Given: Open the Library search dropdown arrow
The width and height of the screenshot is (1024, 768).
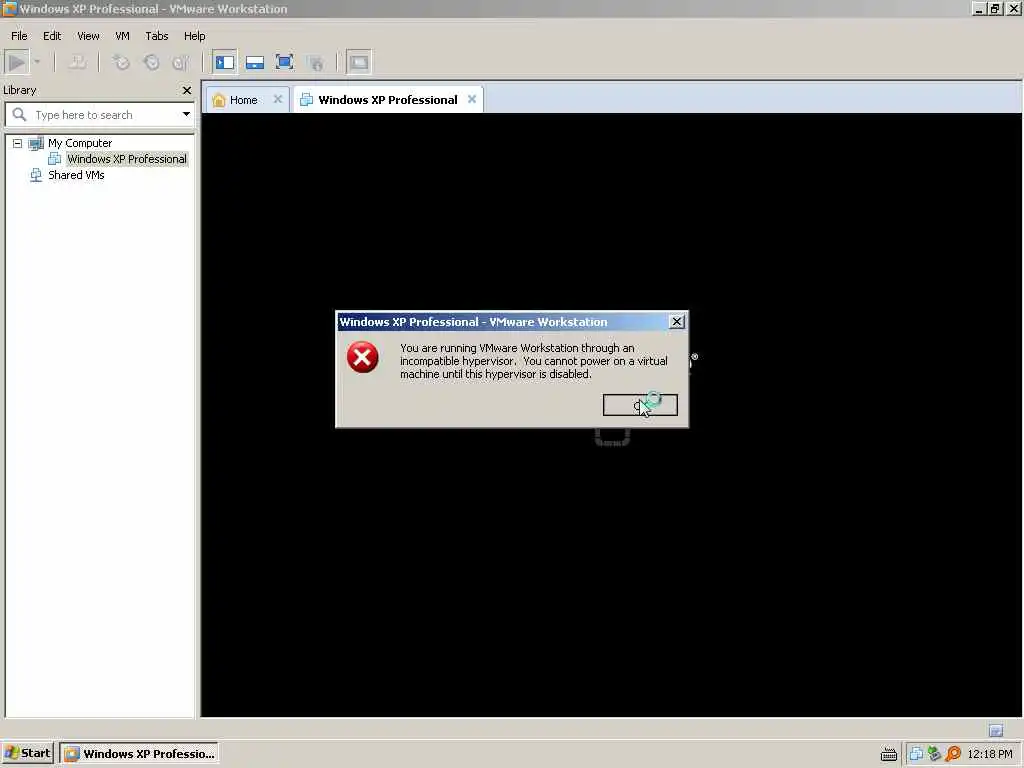Looking at the screenshot, I should coord(186,115).
